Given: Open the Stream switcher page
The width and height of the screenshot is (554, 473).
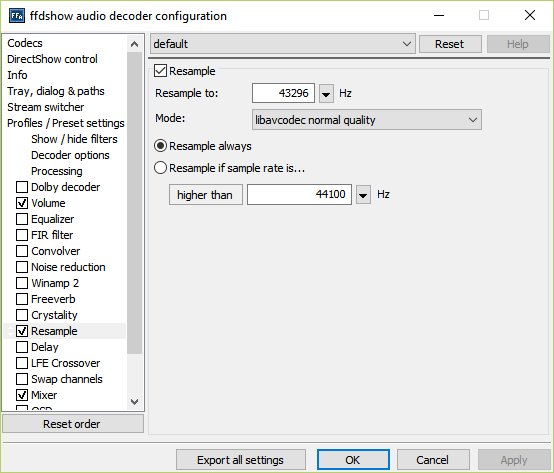Looking at the screenshot, I should (x=46, y=107).
